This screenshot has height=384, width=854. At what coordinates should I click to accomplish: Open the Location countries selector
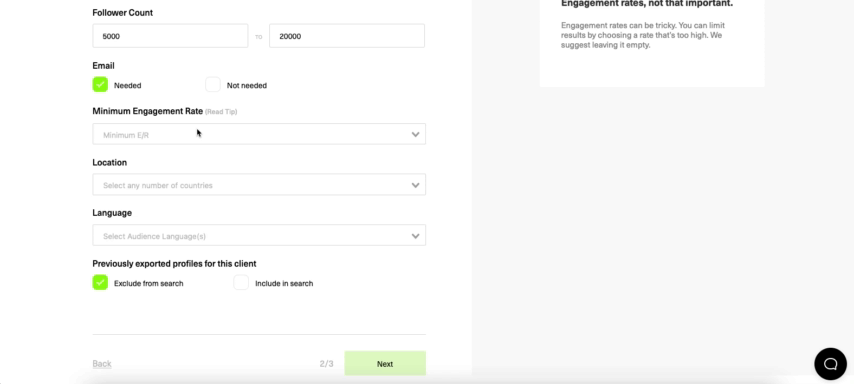259,185
